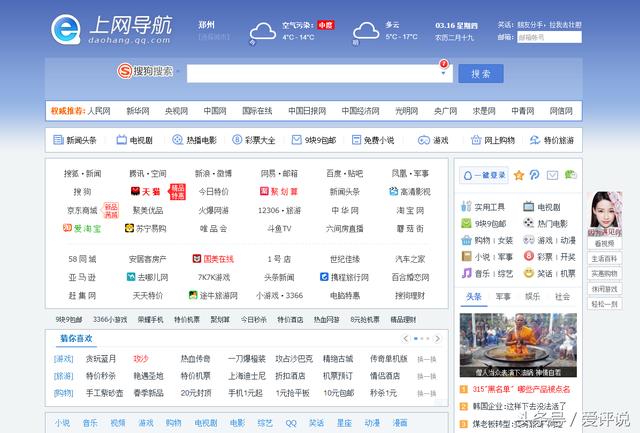Click the star favorites icon beside 一键登录
The width and height of the screenshot is (640, 433).
[x=519, y=175]
